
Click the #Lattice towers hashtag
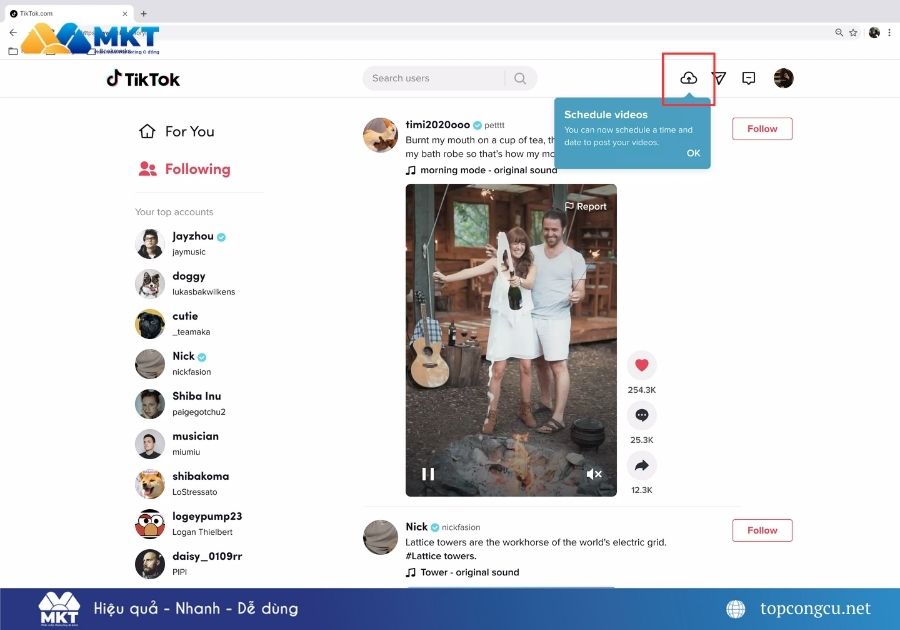pos(441,556)
